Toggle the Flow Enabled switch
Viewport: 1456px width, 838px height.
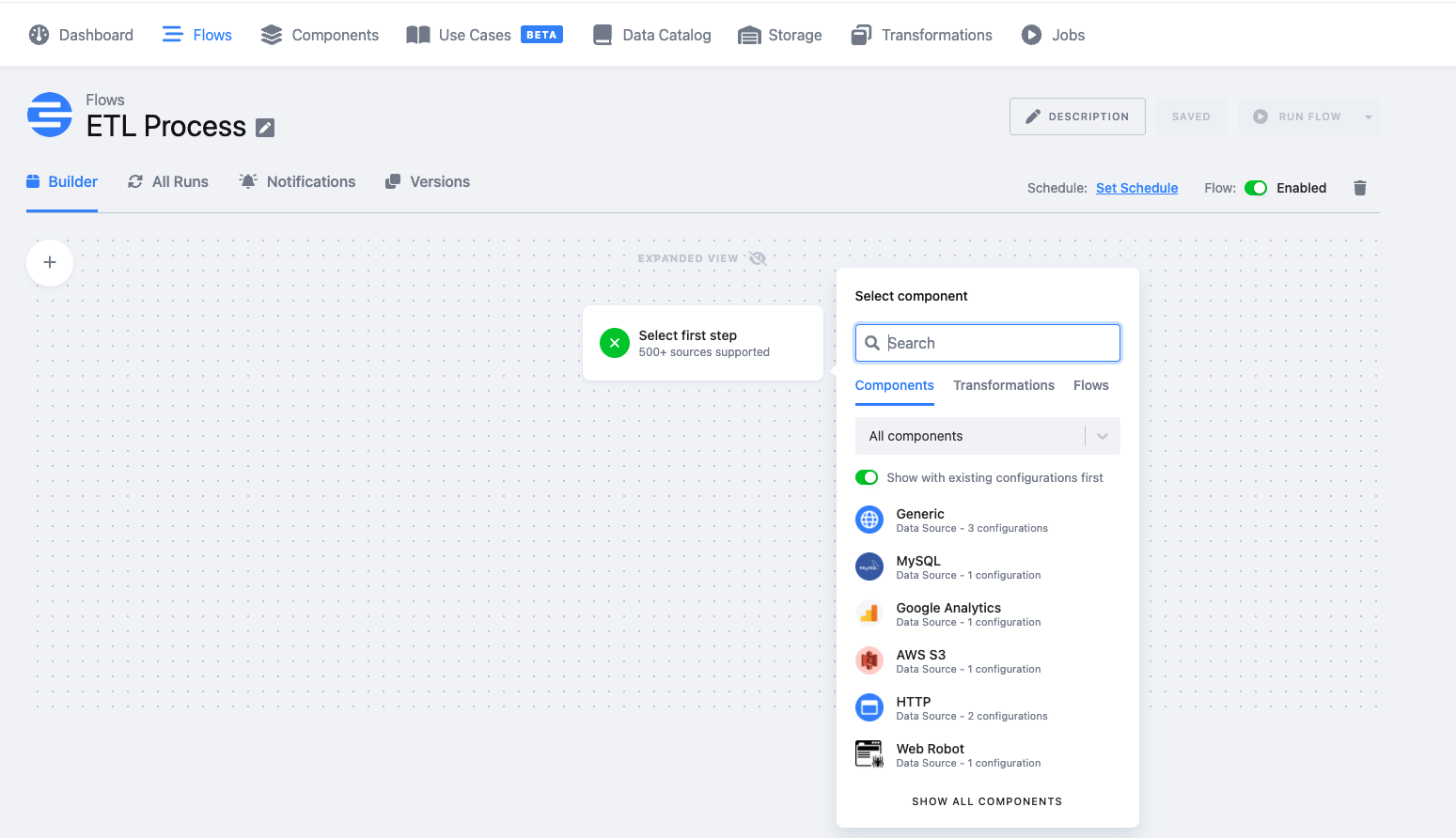1256,188
